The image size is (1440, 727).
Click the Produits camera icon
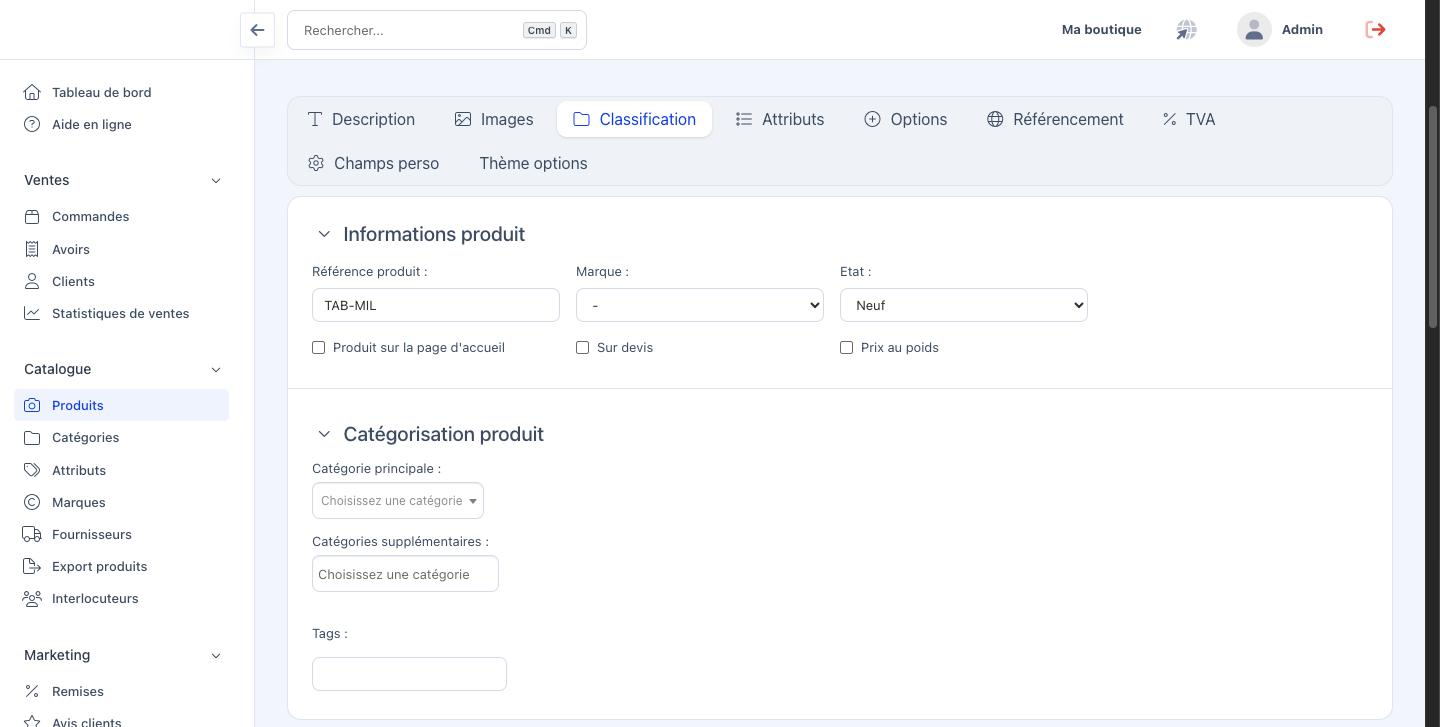[x=32, y=405]
